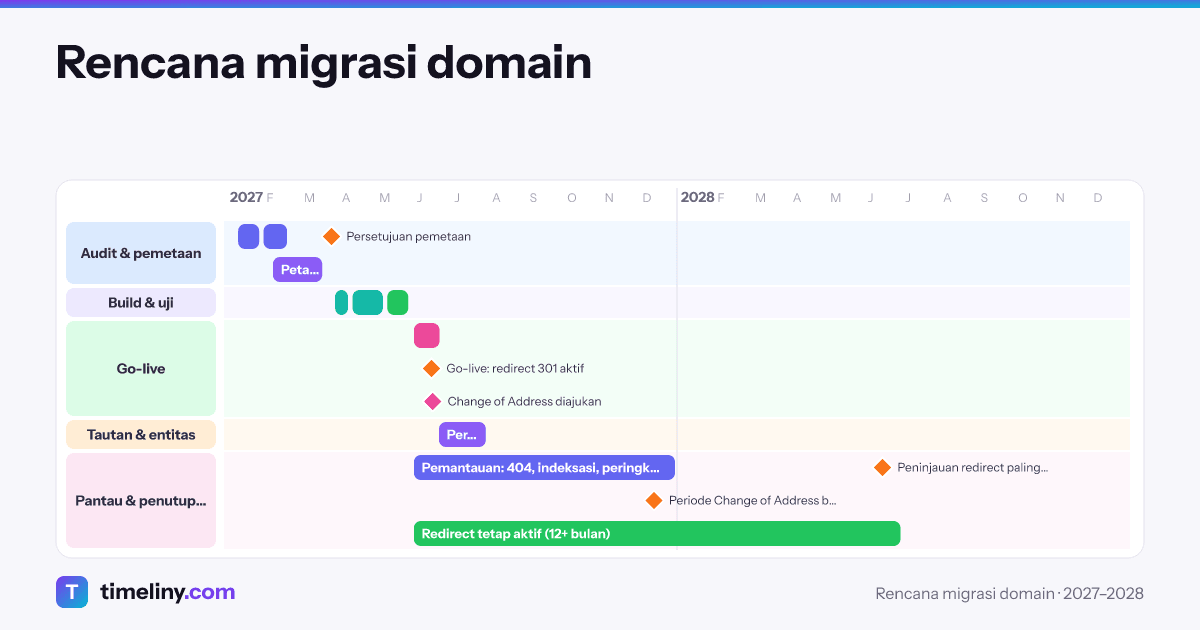The image size is (1200, 630).
Task: Click the 'F' month label next to 2028
Action: click(721, 198)
